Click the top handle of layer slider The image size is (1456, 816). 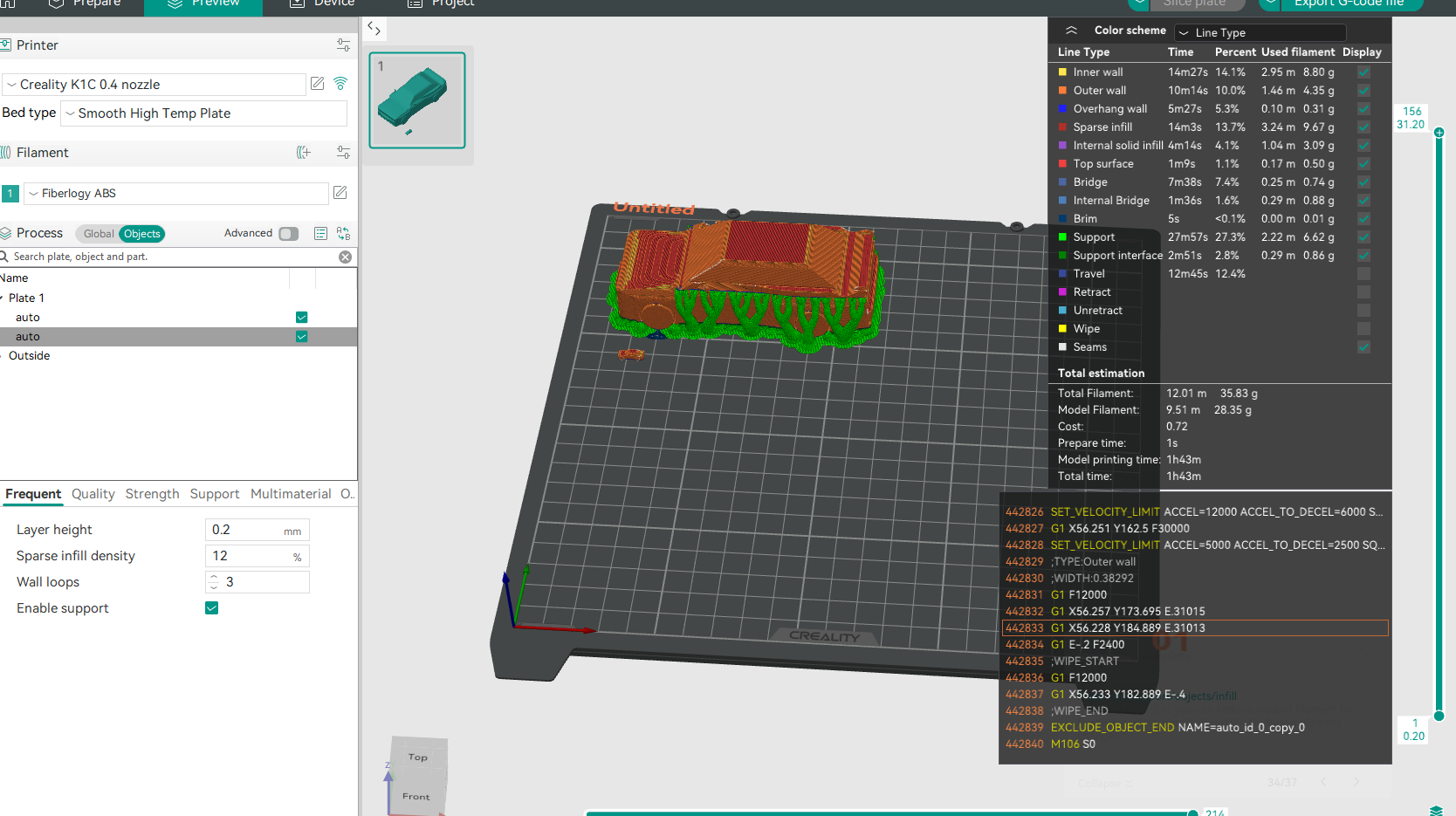pos(1439,133)
